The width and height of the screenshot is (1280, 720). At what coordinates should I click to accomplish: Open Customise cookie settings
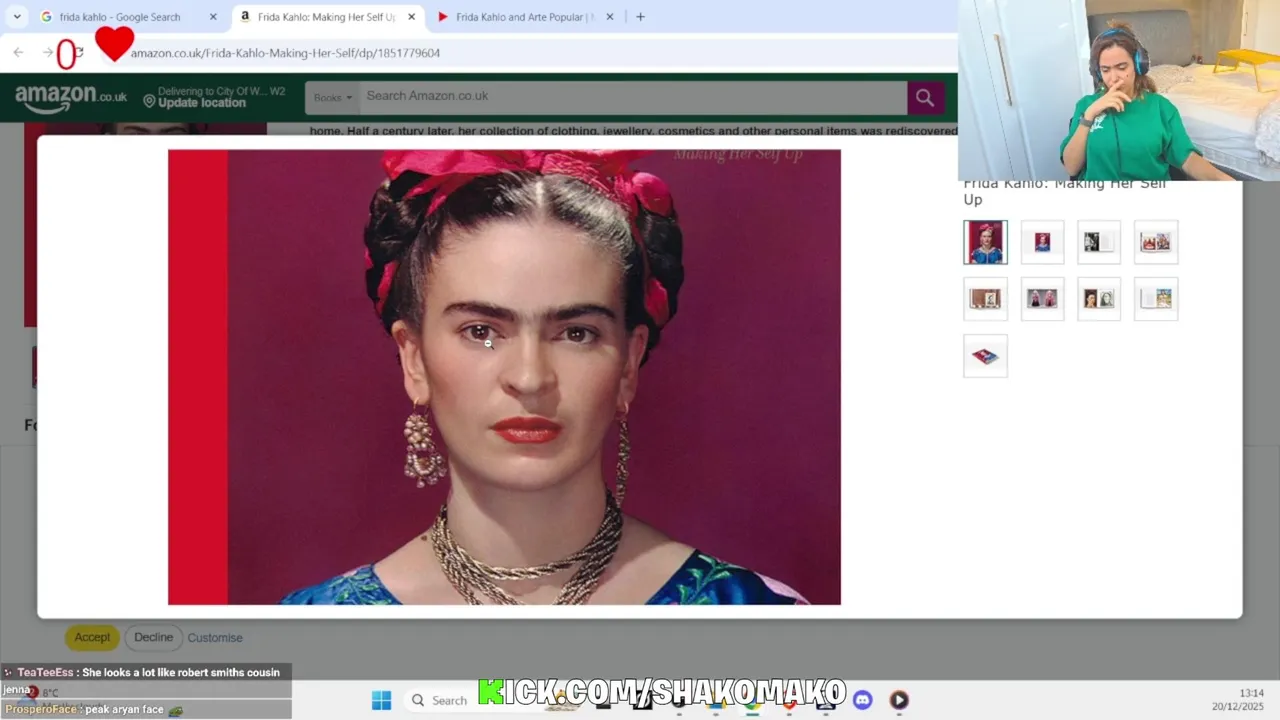(215, 637)
